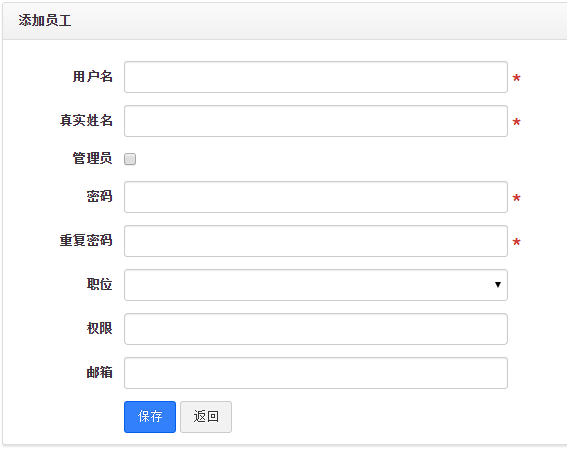Click the 用户名 field label
Image resolution: width=567 pixels, height=449 pixels.
(x=92, y=76)
